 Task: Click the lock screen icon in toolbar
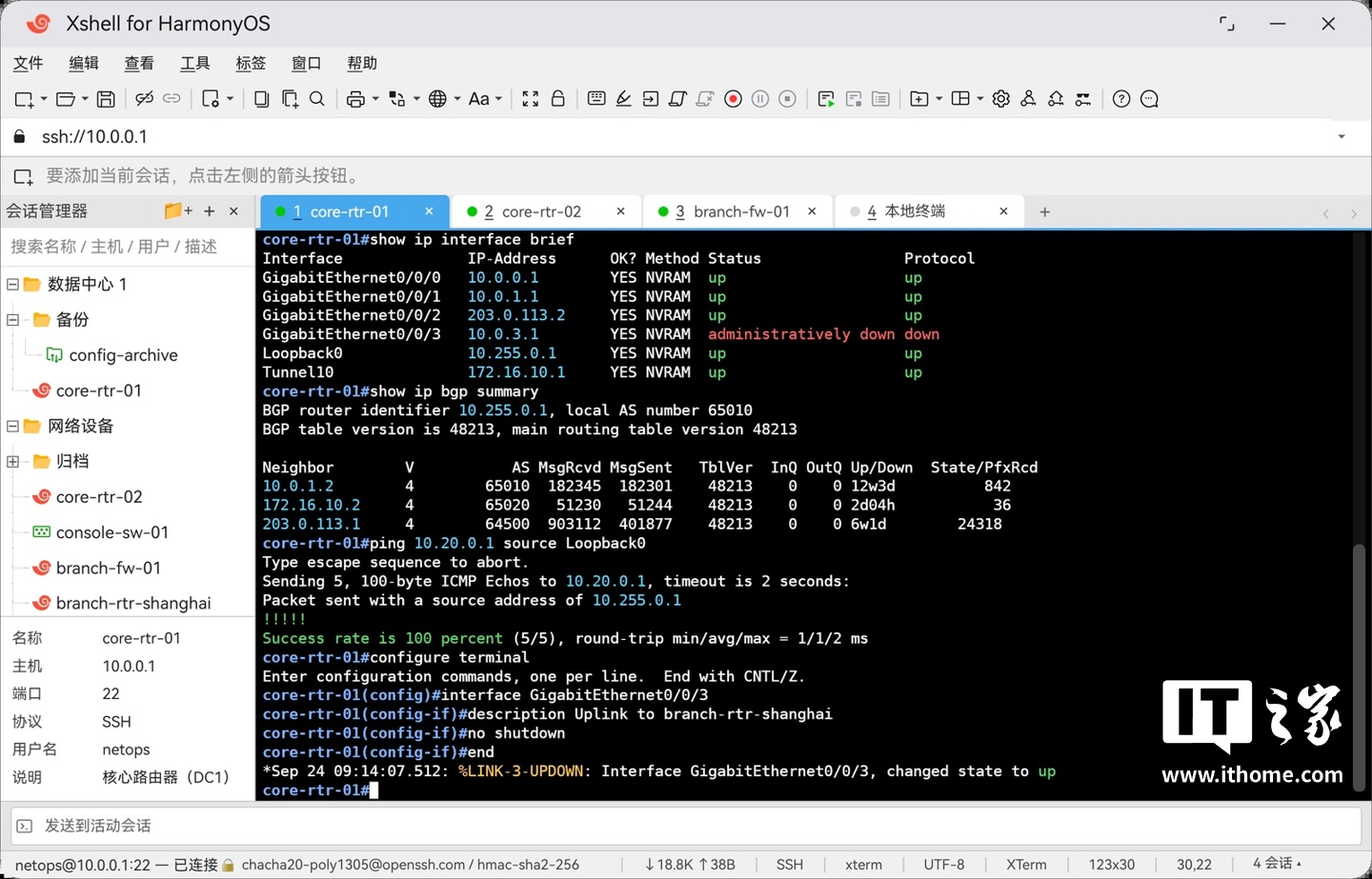click(558, 99)
